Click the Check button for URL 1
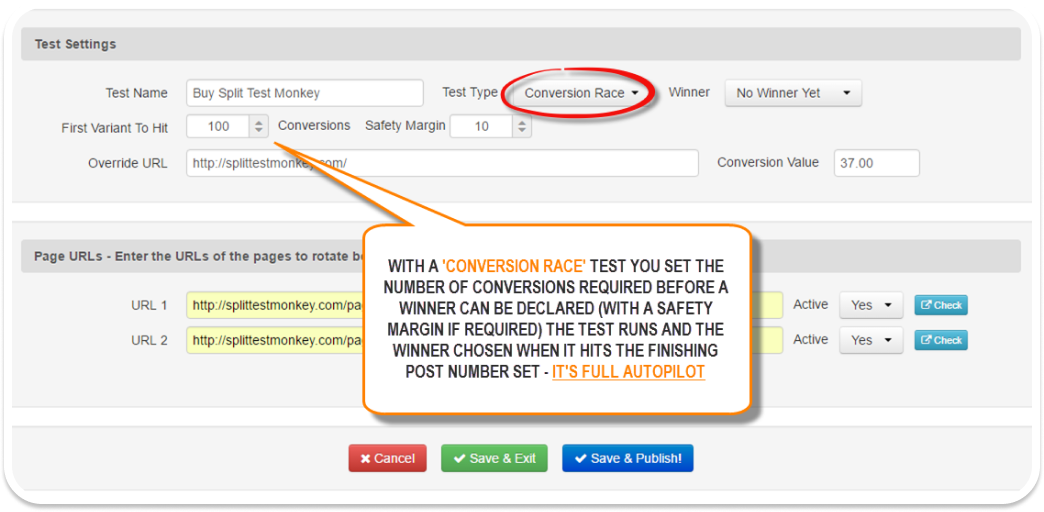This screenshot has height=512, width=1044. (941, 305)
